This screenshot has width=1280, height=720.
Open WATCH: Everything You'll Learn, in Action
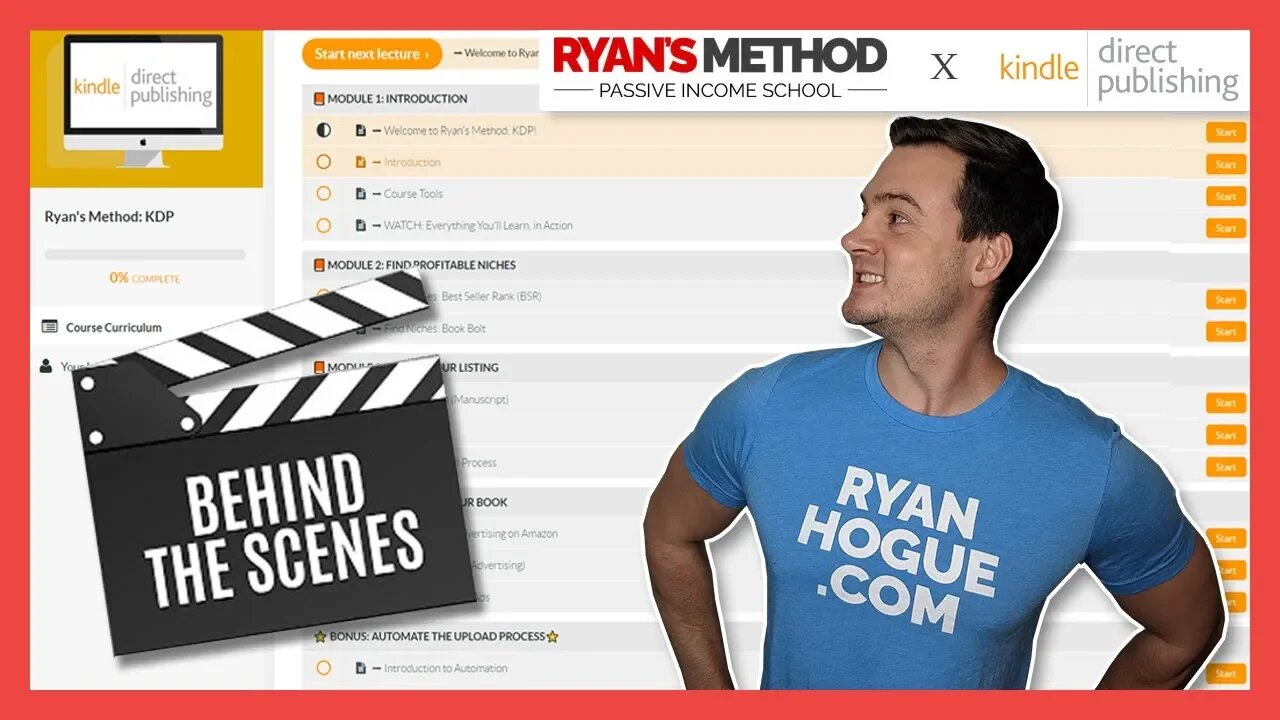(478, 226)
